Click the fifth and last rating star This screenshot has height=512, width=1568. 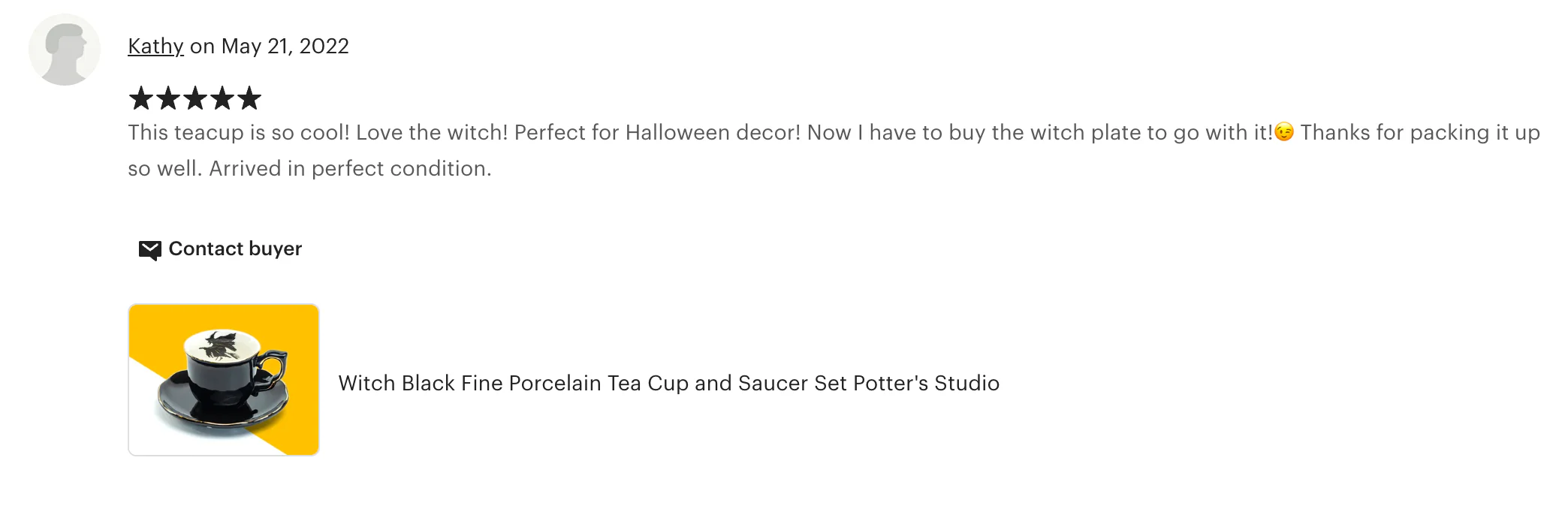249,98
